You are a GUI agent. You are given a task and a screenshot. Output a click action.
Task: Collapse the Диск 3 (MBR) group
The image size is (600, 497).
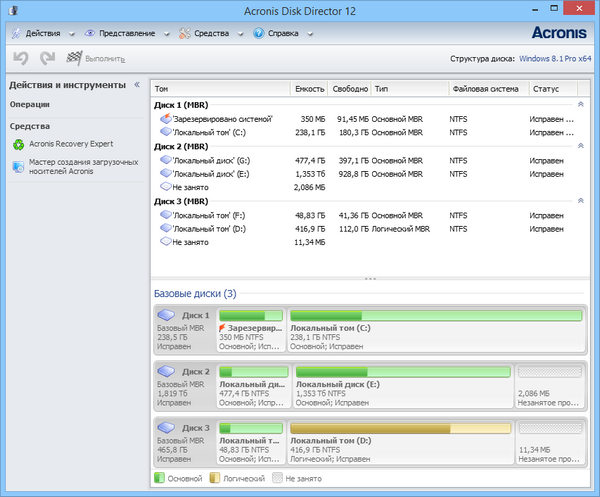pyautogui.click(x=580, y=201)
